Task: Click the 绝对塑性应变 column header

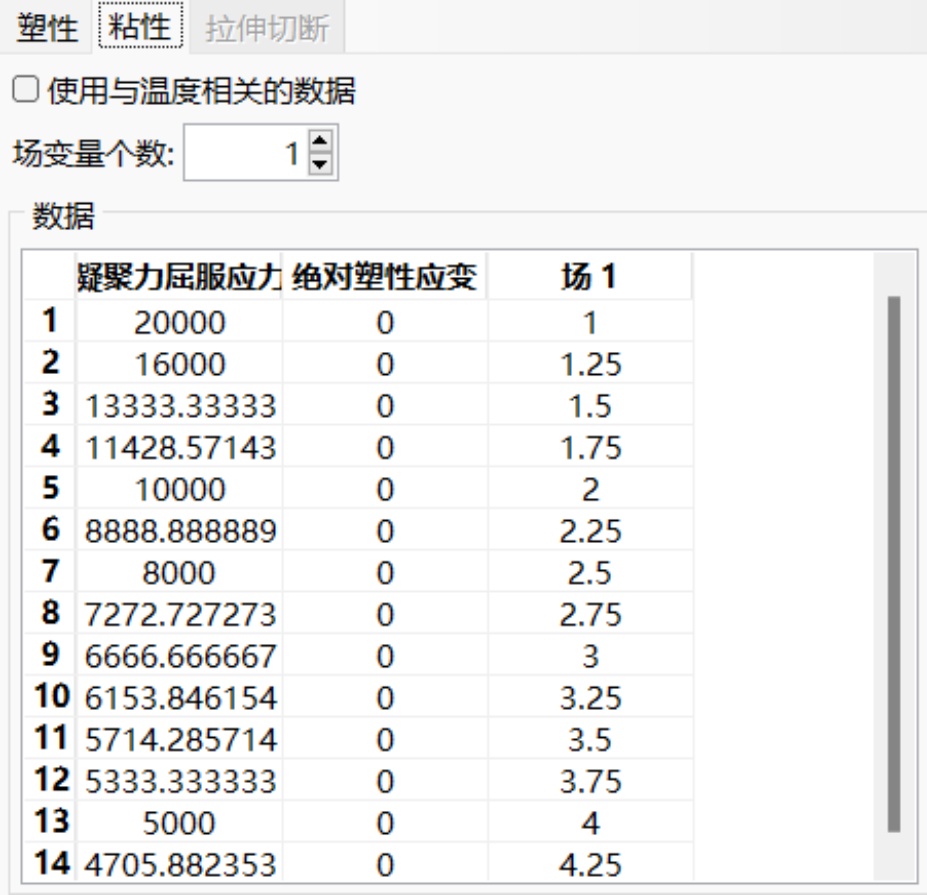Action: [x=385, y=277]
